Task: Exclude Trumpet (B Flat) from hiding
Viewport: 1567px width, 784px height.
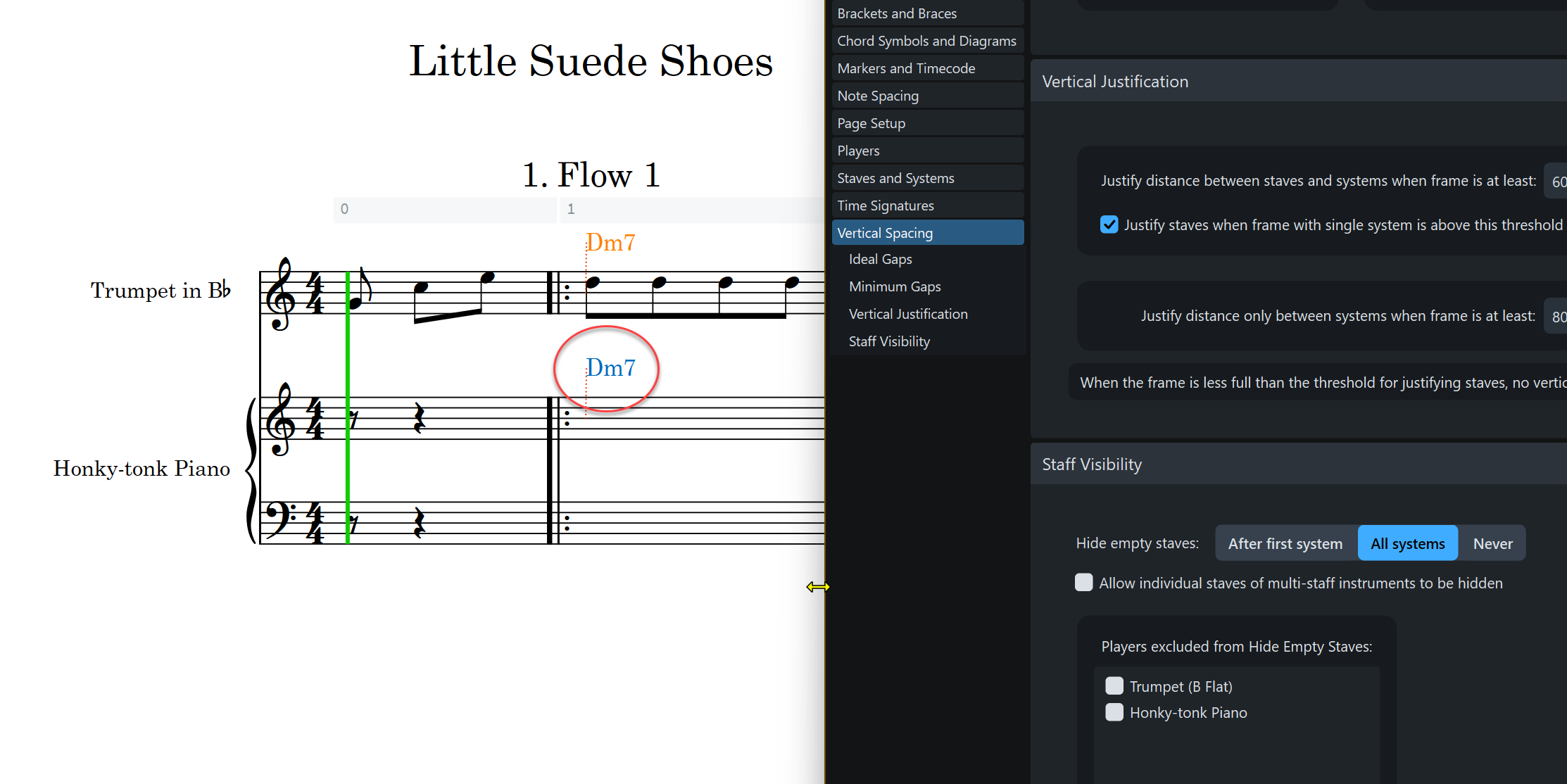Action: coord(1114,686)
